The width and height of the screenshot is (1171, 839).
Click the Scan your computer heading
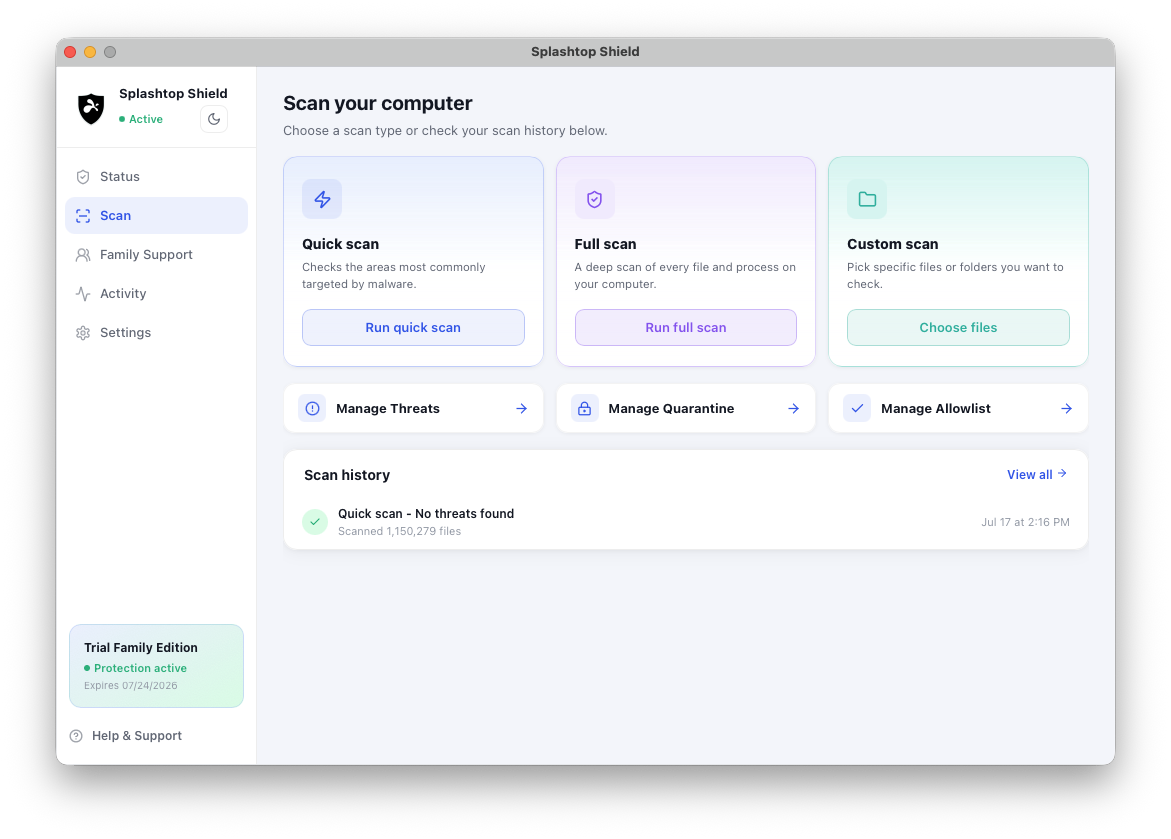pos(378,103)
